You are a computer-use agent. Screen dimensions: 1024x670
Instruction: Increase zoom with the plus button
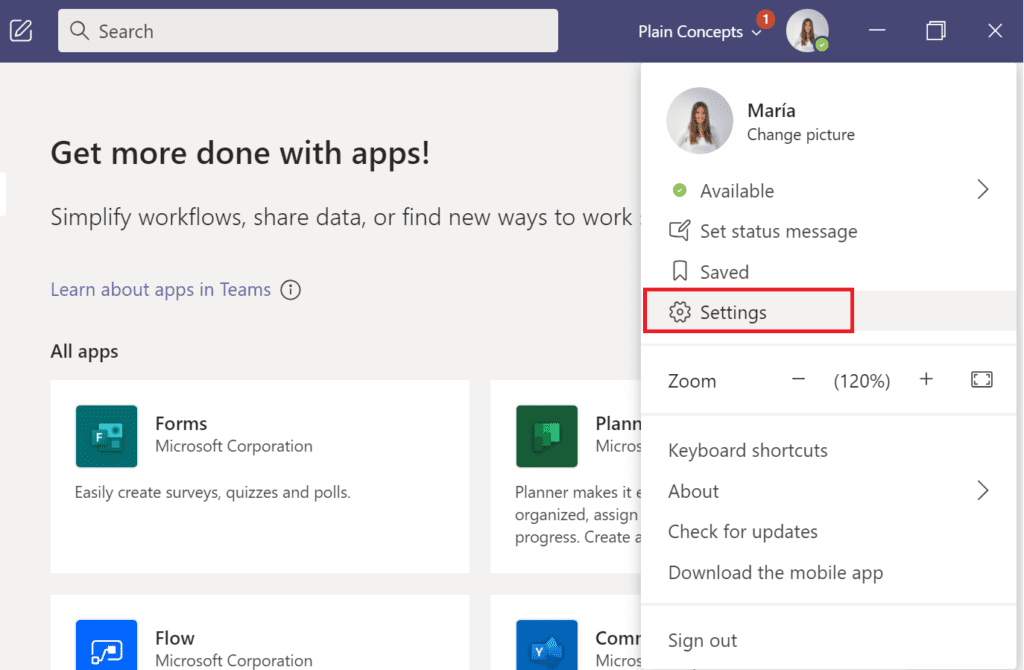coord(926,380)
